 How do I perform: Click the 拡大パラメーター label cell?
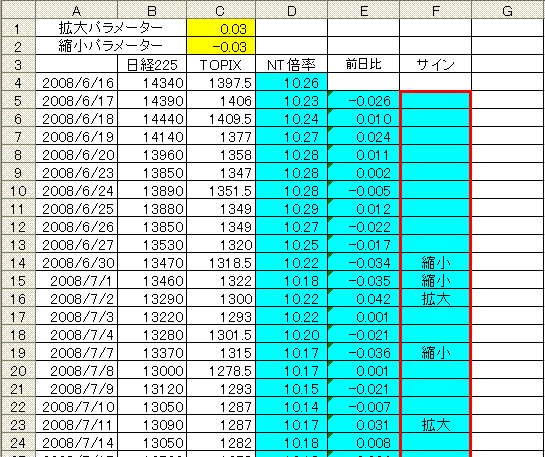(111, 28)
